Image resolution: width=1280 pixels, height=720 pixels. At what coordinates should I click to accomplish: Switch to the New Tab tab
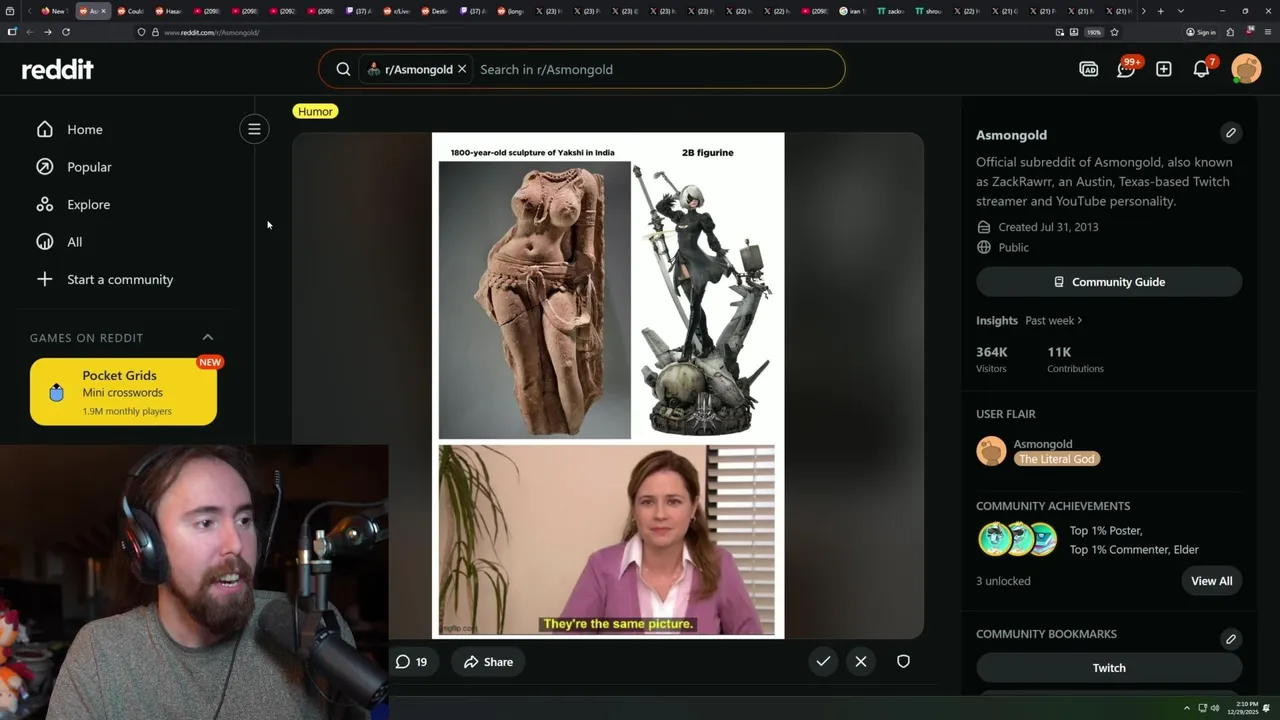[53, 11]
